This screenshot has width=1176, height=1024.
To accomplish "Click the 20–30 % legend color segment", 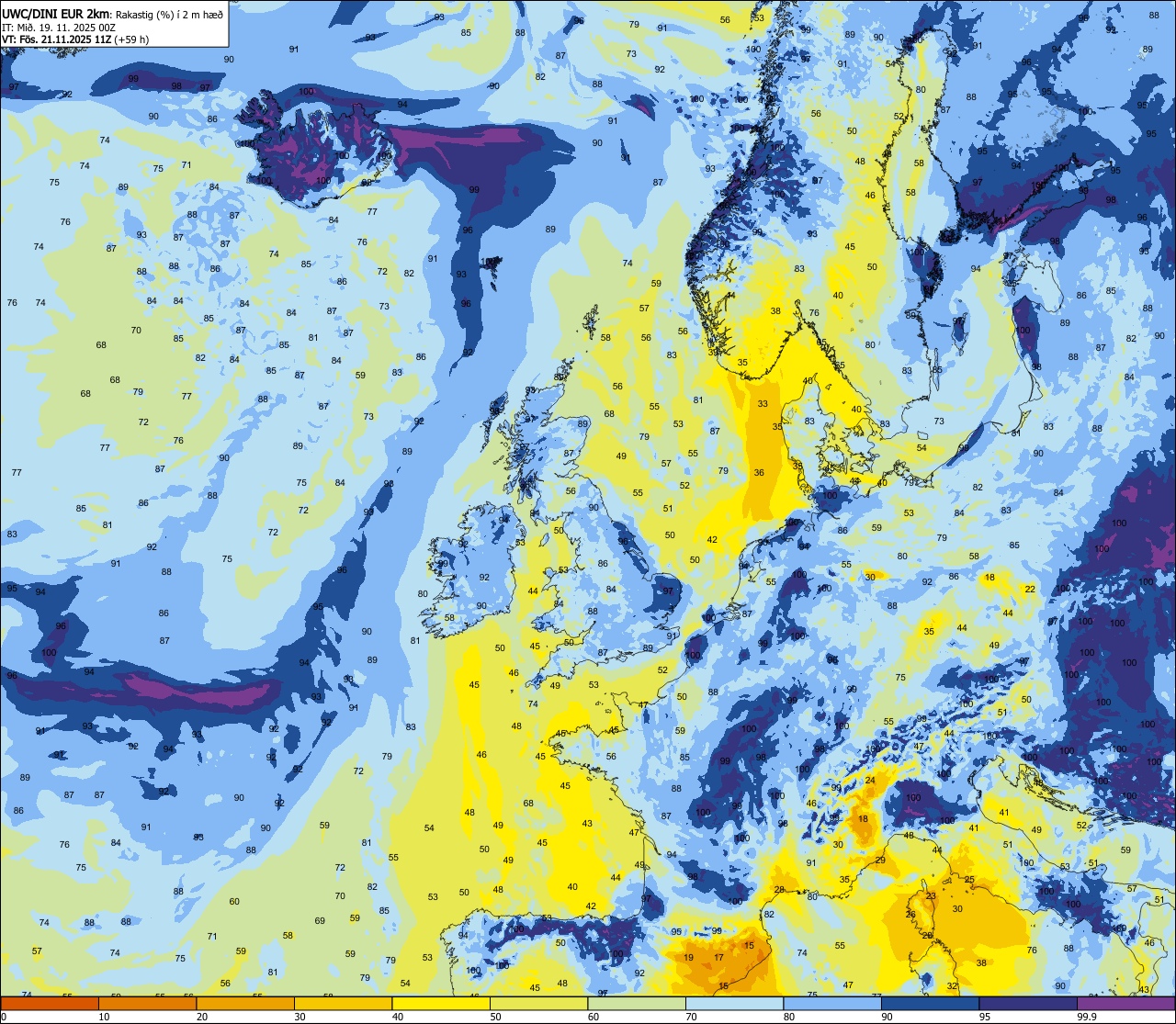I will click(x=245, y=1004).
